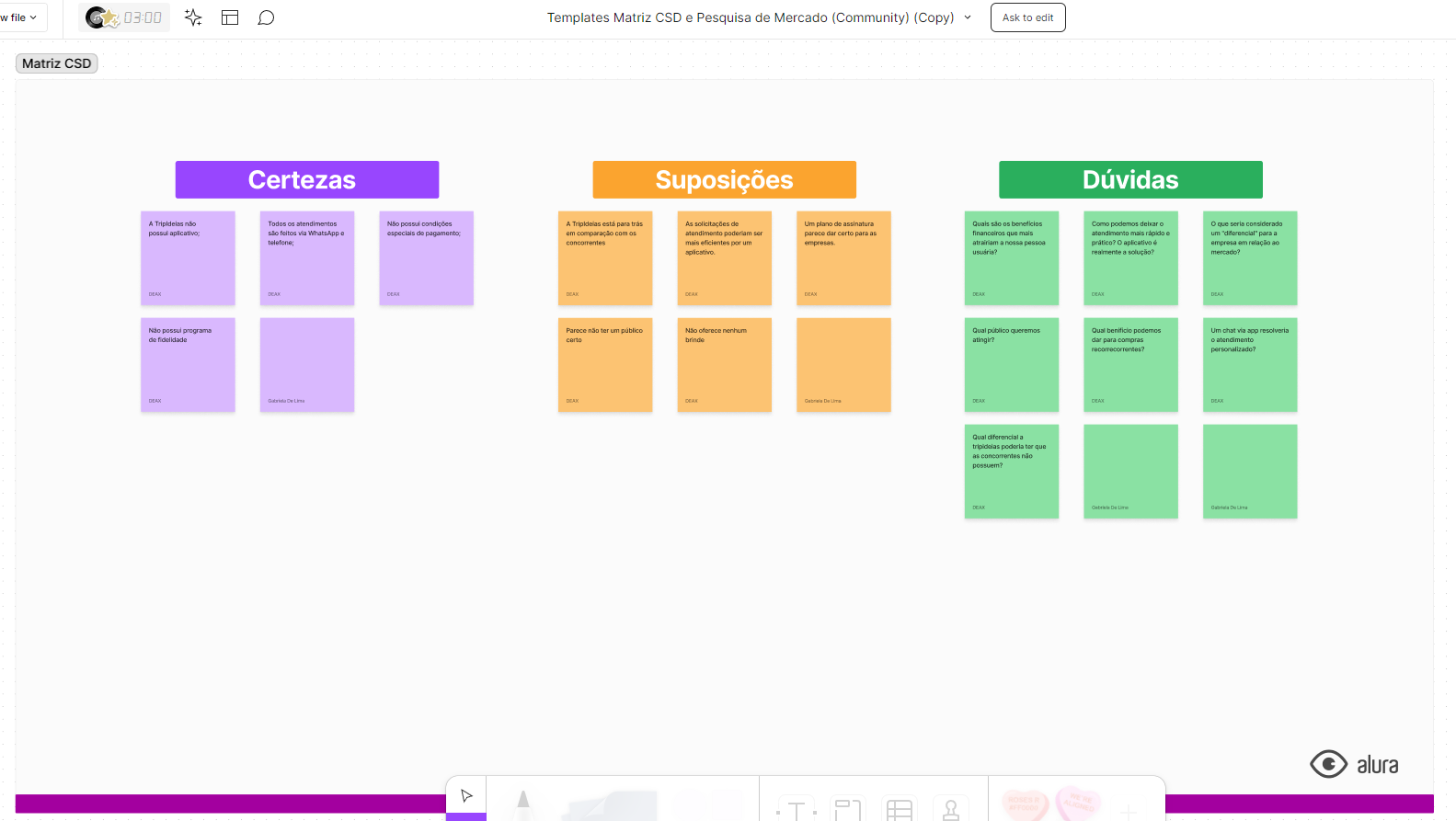Click the Ask to edit button
1456x821 pixels.
pyautogui.click(x=1027, y=17)
